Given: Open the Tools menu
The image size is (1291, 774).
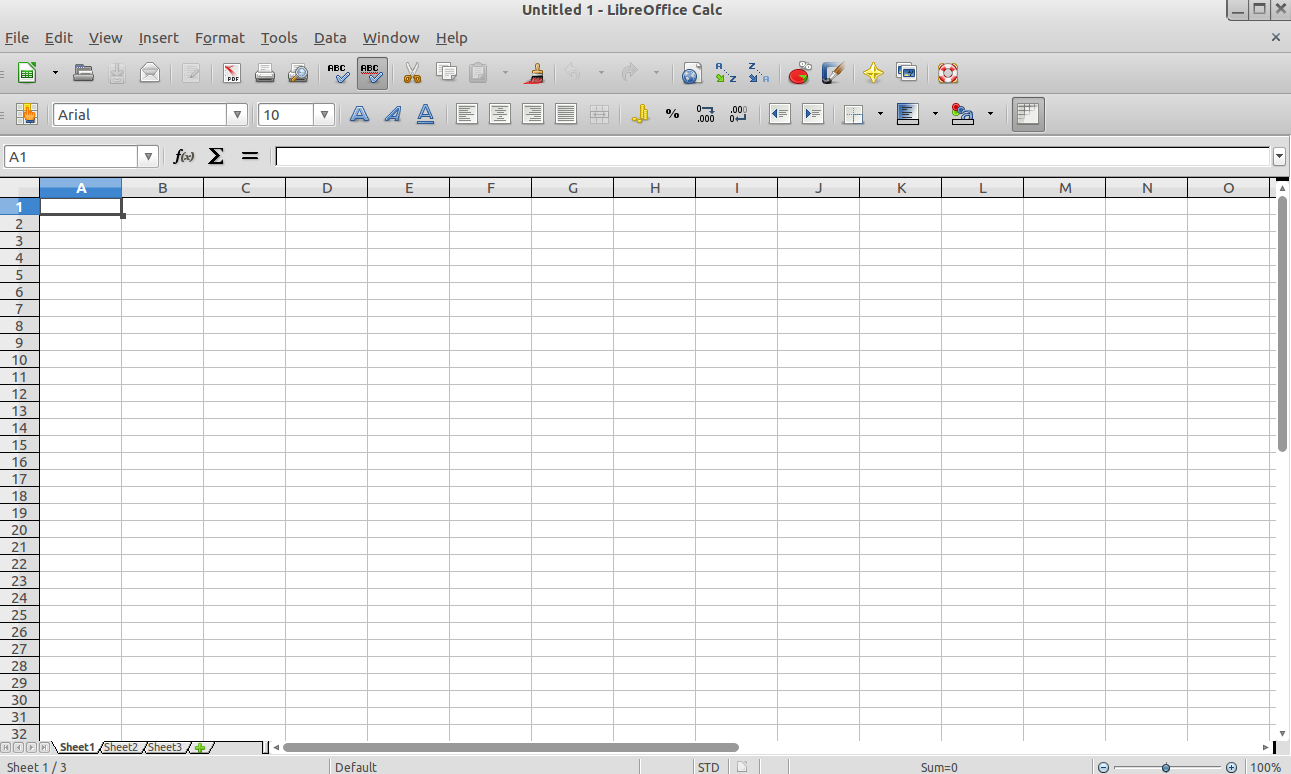Looking at the screenshot, I should click(x=279, y=38).
